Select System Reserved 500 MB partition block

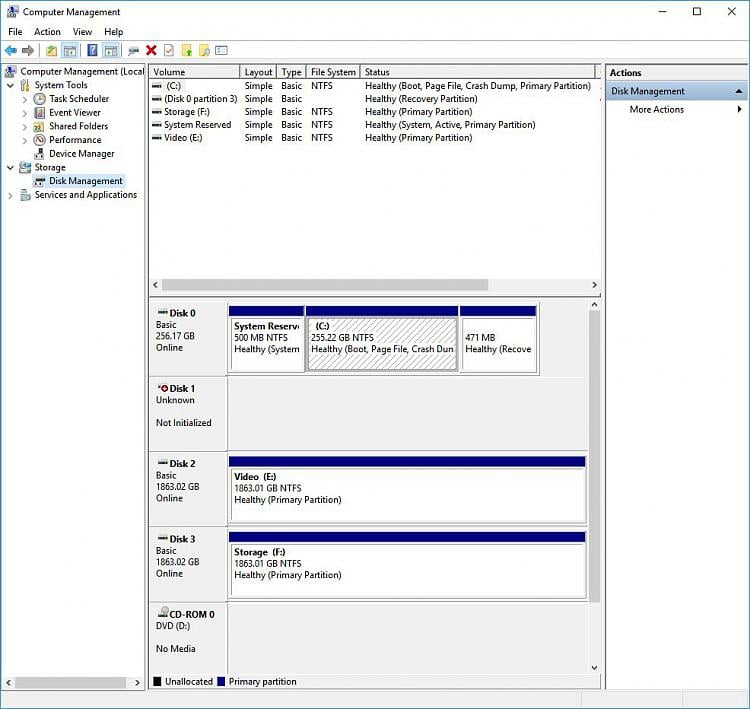[266, 339]
